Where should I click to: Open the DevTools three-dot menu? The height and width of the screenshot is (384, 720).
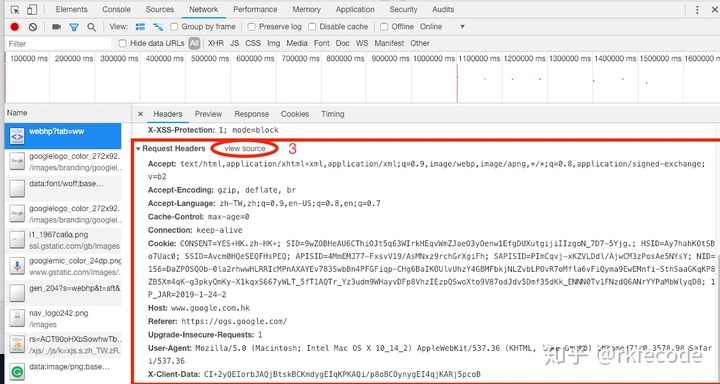698,10
